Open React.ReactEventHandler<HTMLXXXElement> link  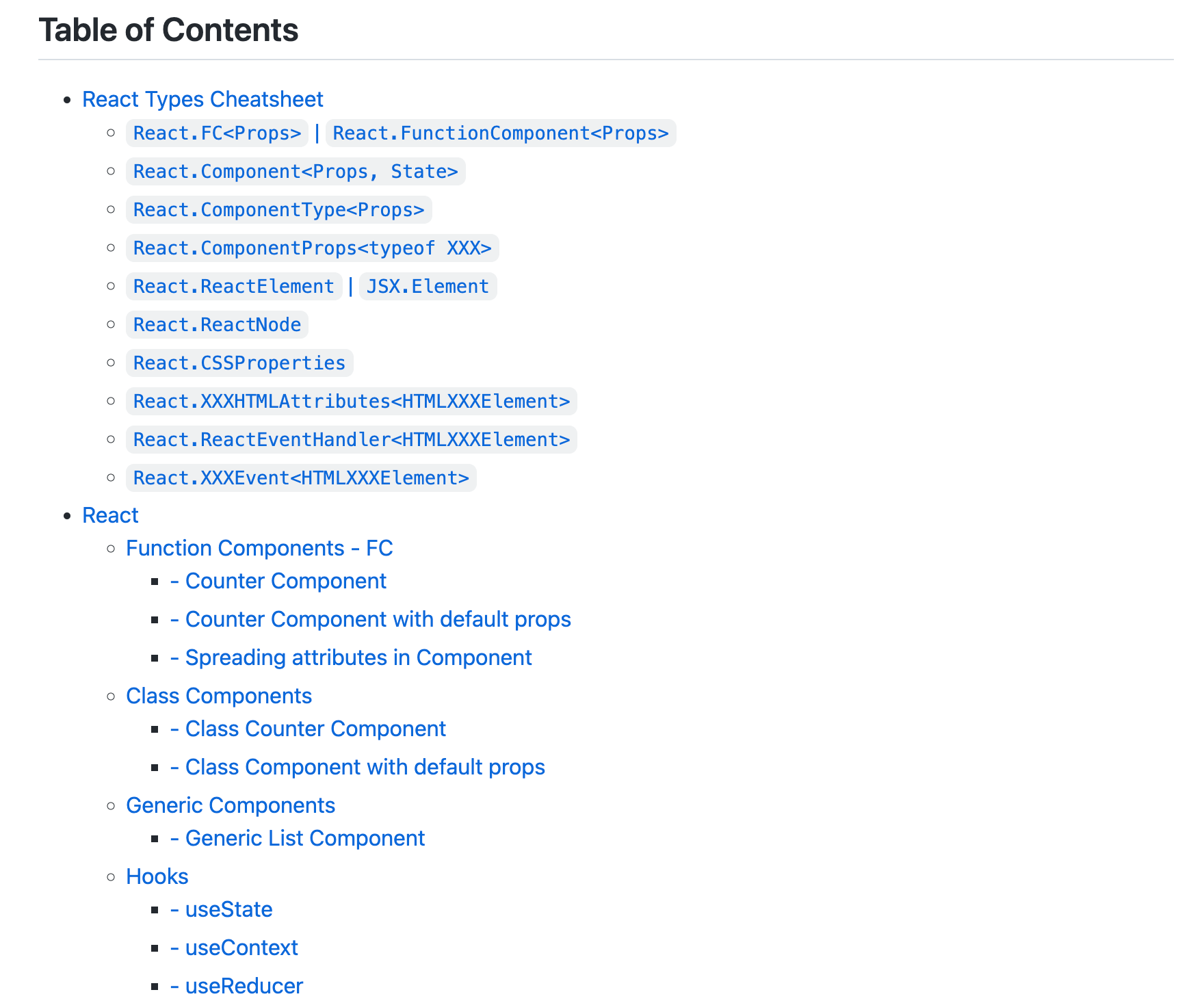[x=351, y=440]
